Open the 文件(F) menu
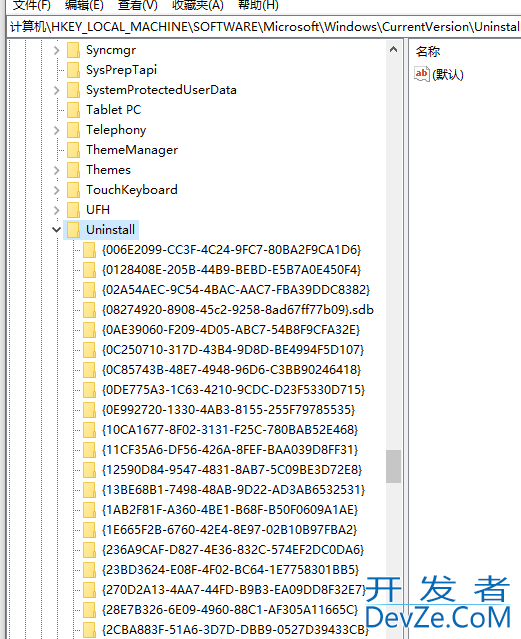Viewport: 521px width, 639px height. (x=31, y=5)
